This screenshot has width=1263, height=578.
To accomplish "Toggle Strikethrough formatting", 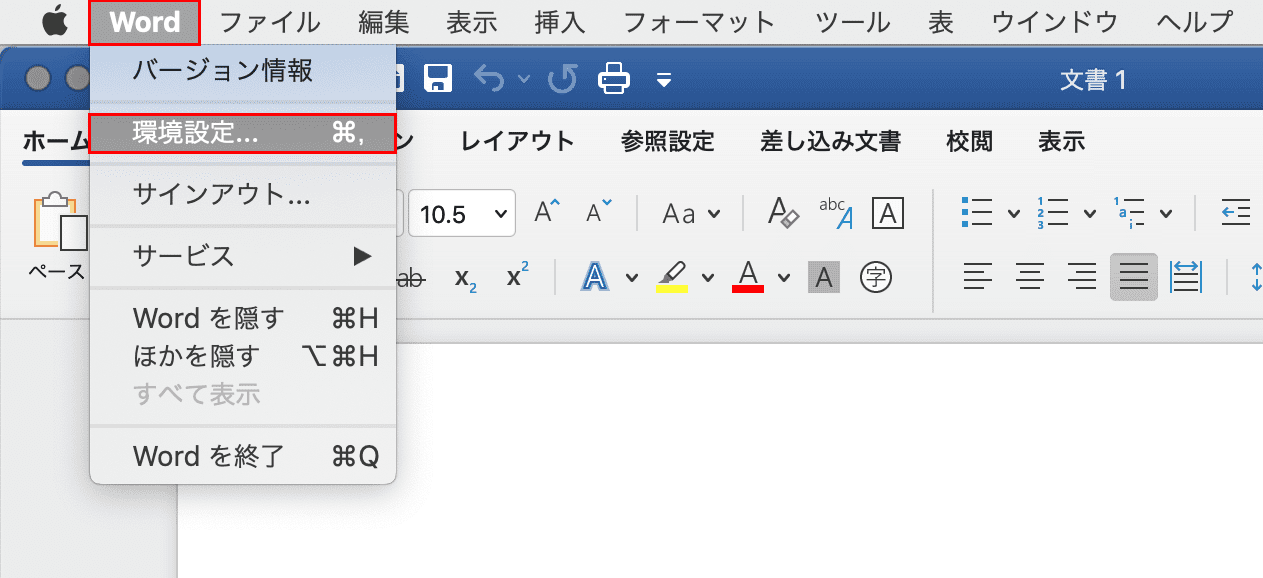I will (x=410, y=277).
